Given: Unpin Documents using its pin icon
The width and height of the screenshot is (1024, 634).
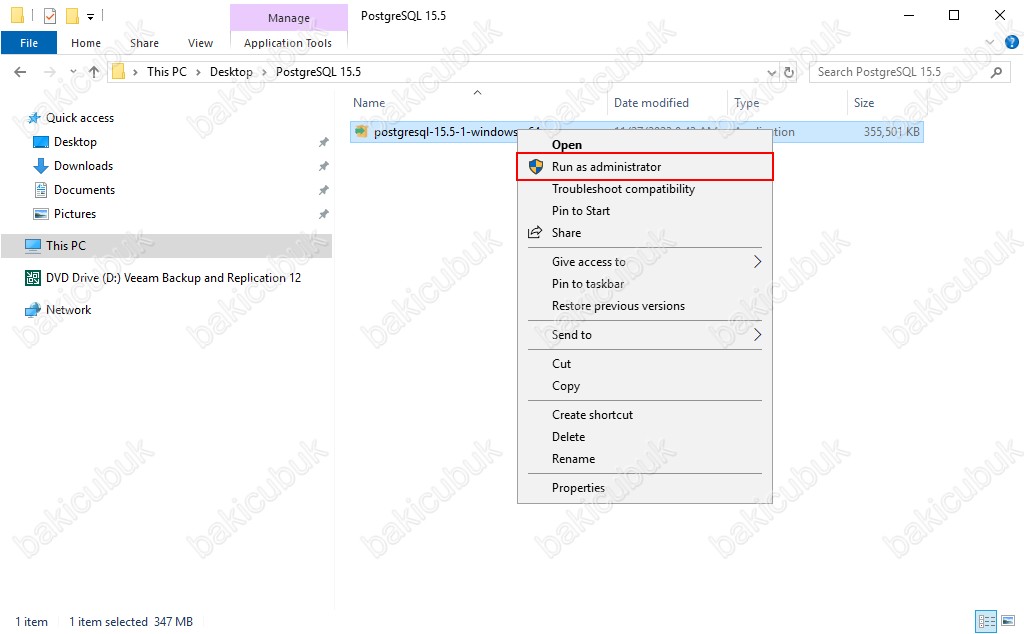Looking at the screenshot, I should point(323,190).
